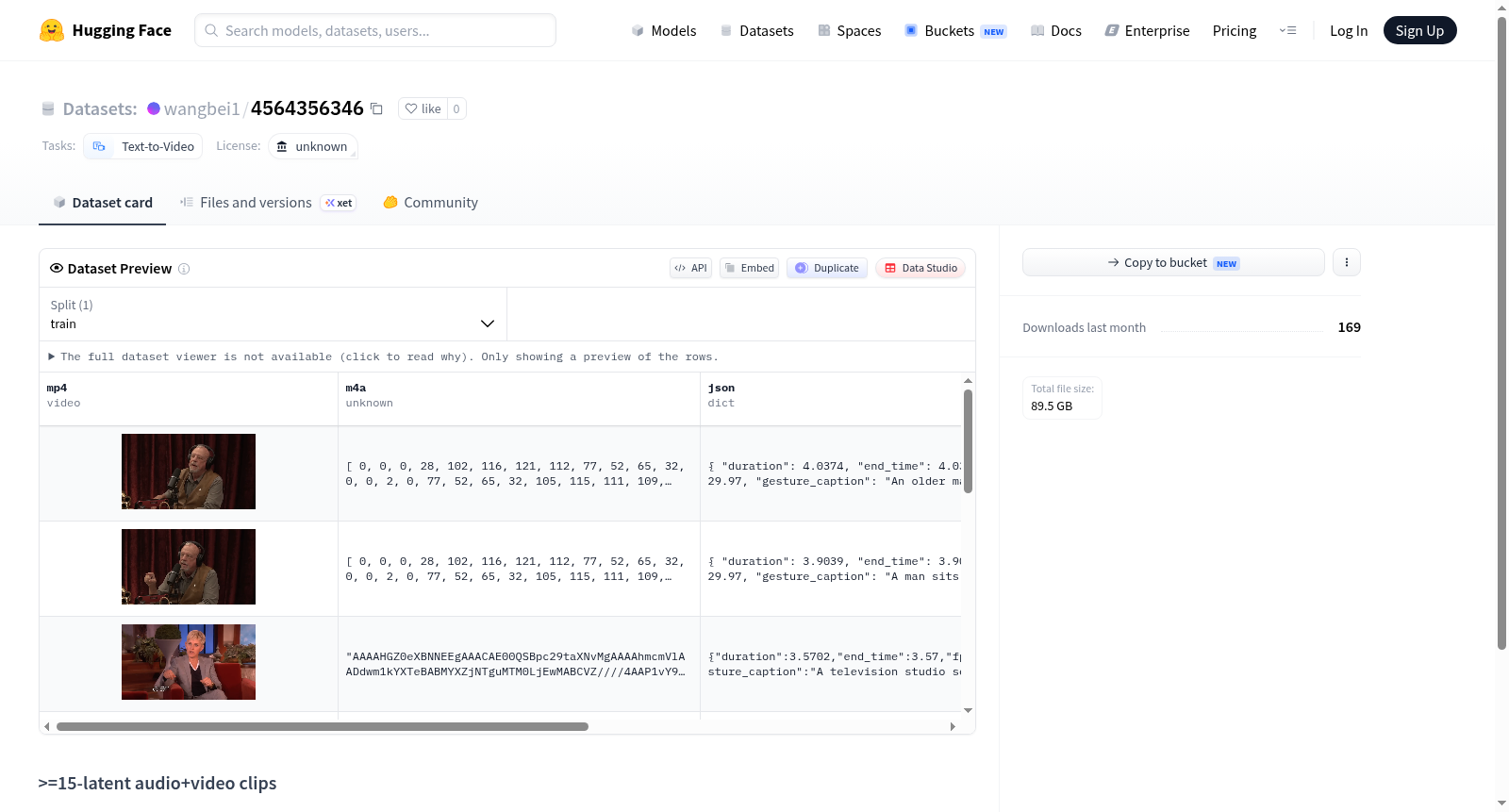This screenshot has height=812, width=1509.
Task: Copy dataset name with copy icon
Action: pos(376,108)
